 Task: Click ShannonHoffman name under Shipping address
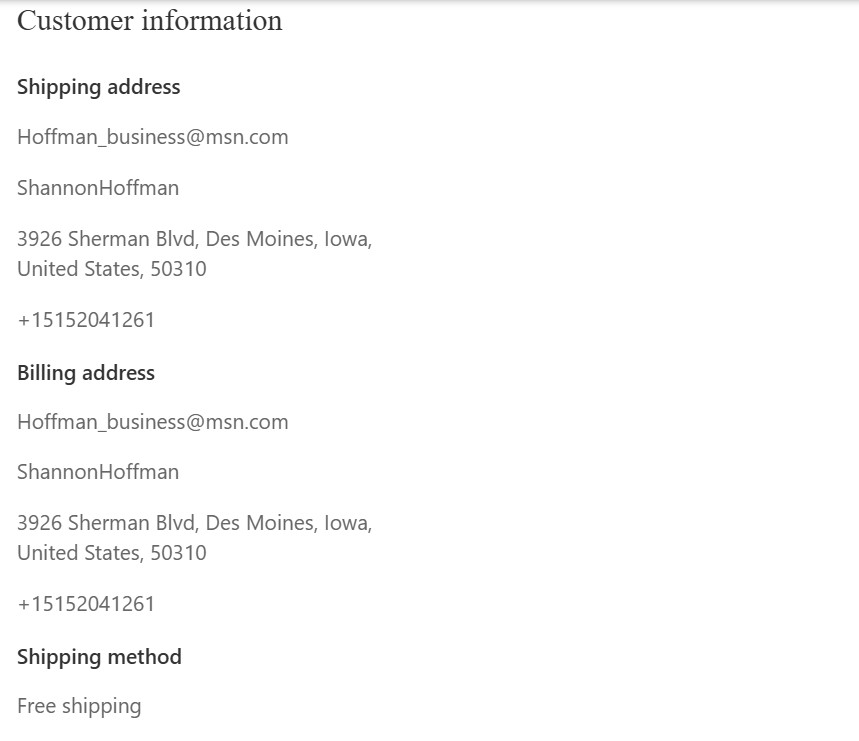tap(98, 188)
